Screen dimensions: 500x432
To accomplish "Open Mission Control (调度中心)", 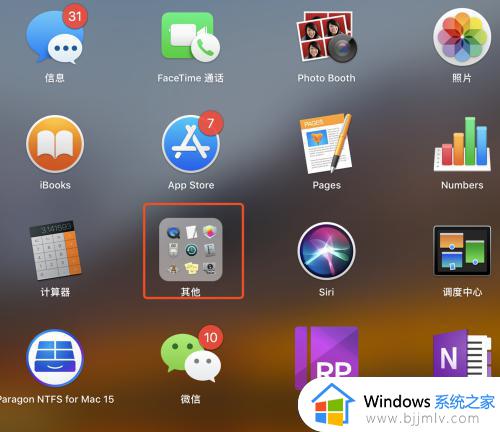I will click(x=462, y=251).
